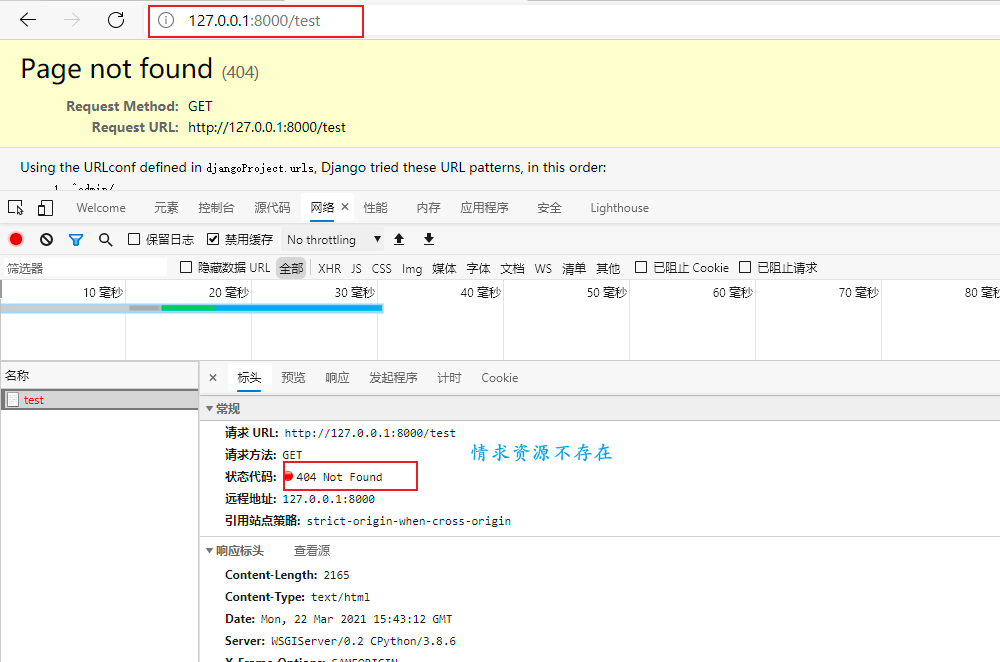
Task: Open network search magnifier icon
Action: click(106, 239)
